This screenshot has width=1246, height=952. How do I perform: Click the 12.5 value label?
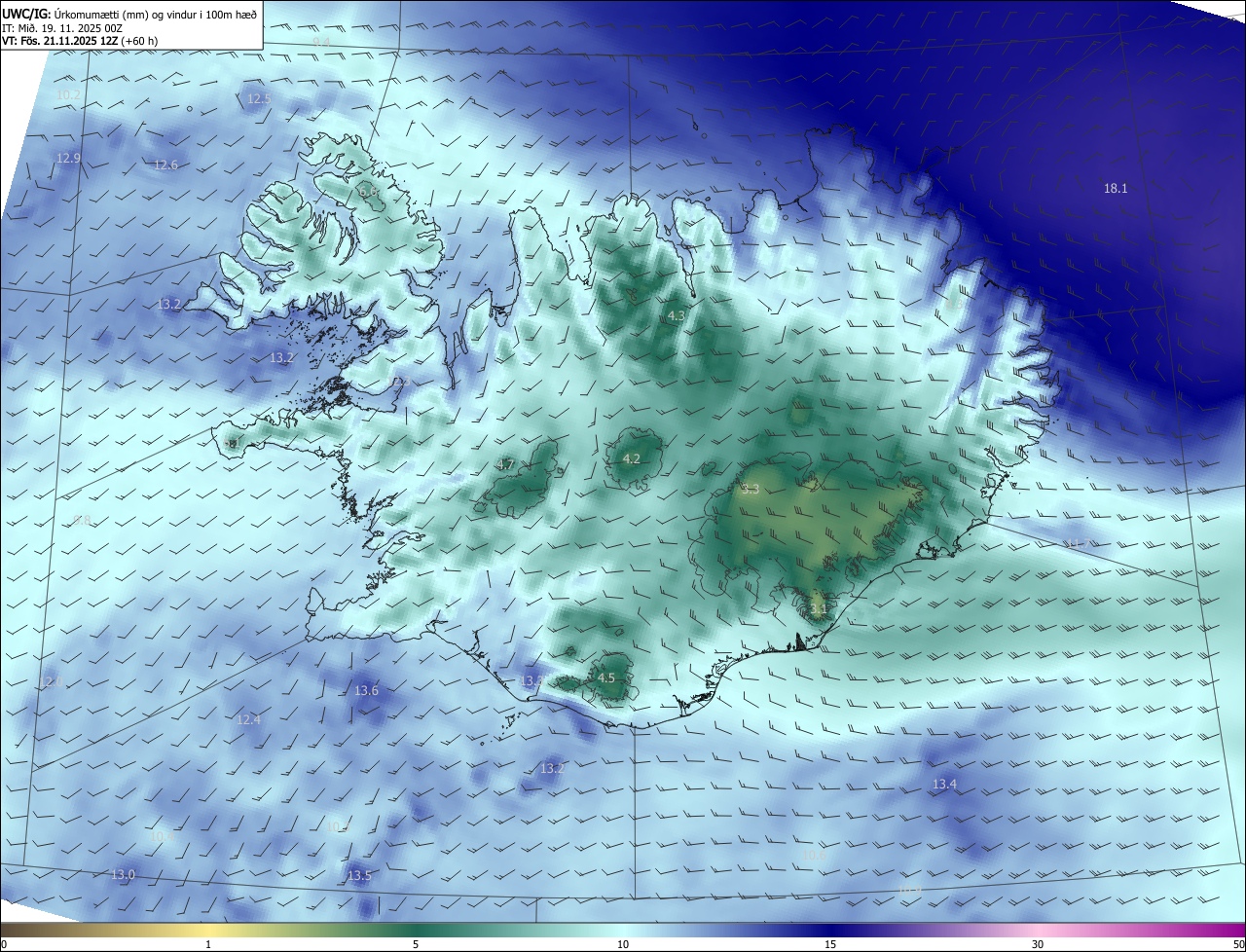(259, 99)
